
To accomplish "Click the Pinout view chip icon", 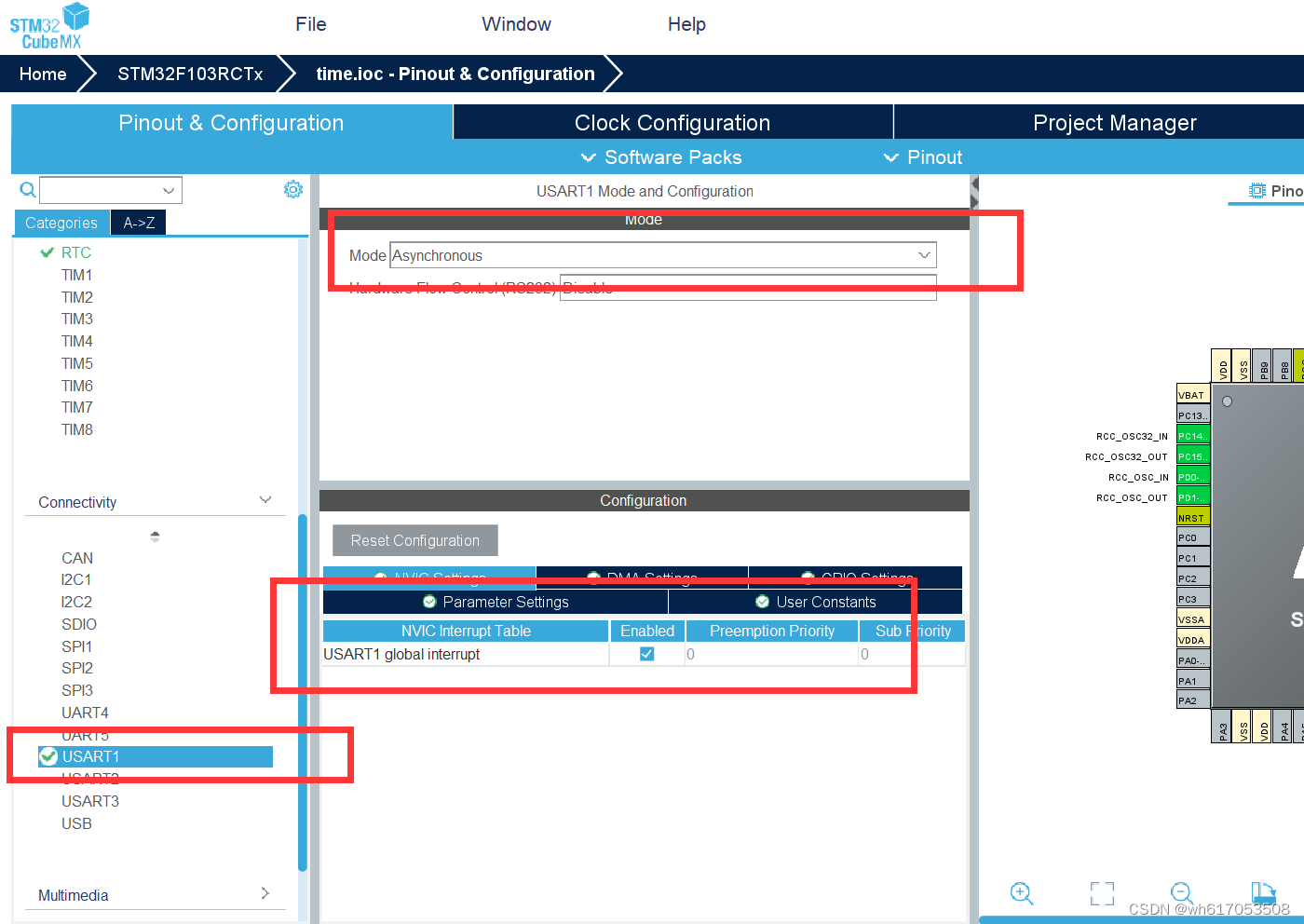I will click(1257, 191).
